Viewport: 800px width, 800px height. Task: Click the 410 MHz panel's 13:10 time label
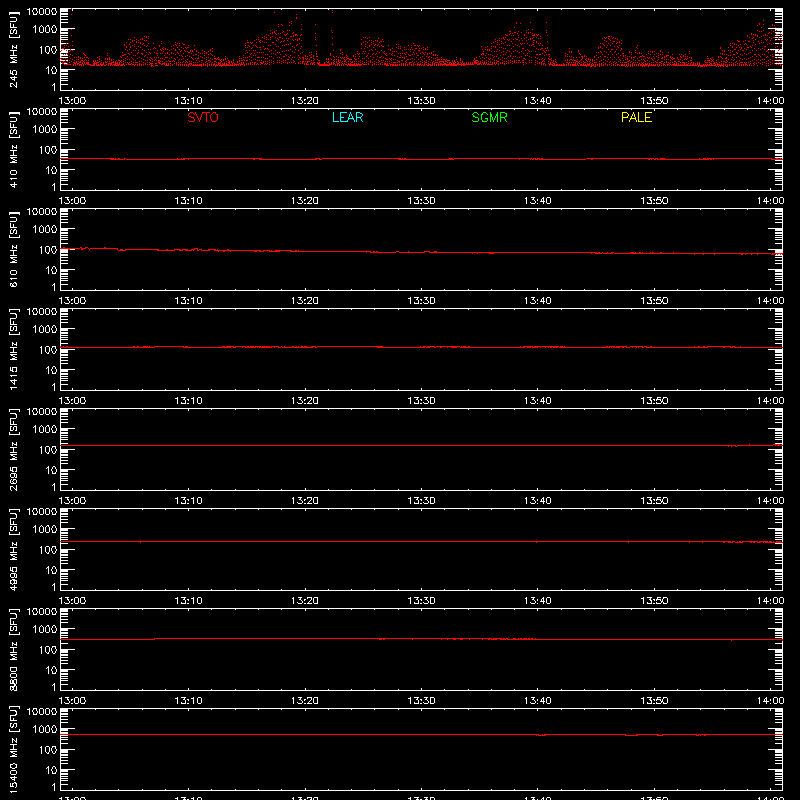188,201
